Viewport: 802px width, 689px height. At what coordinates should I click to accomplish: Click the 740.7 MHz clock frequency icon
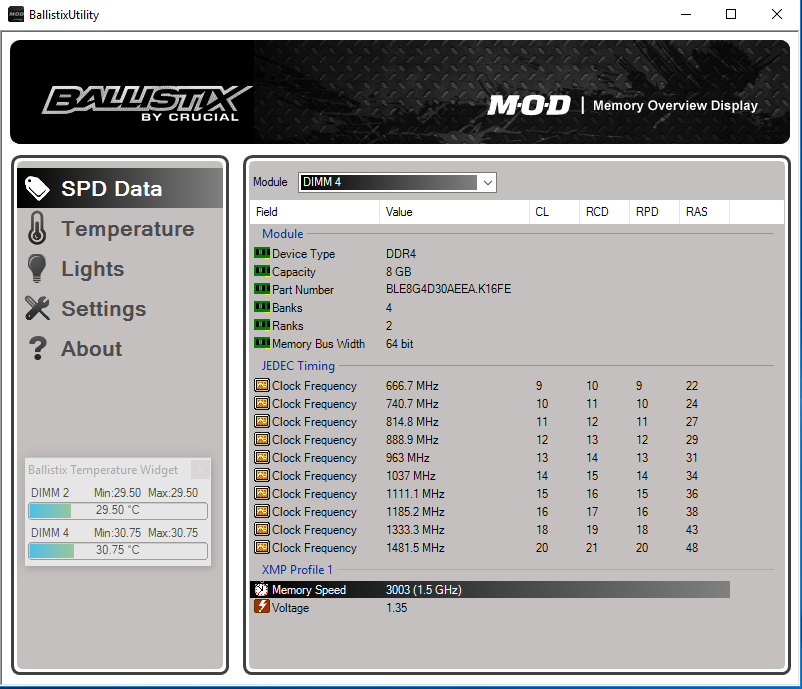tap(262, 403)
